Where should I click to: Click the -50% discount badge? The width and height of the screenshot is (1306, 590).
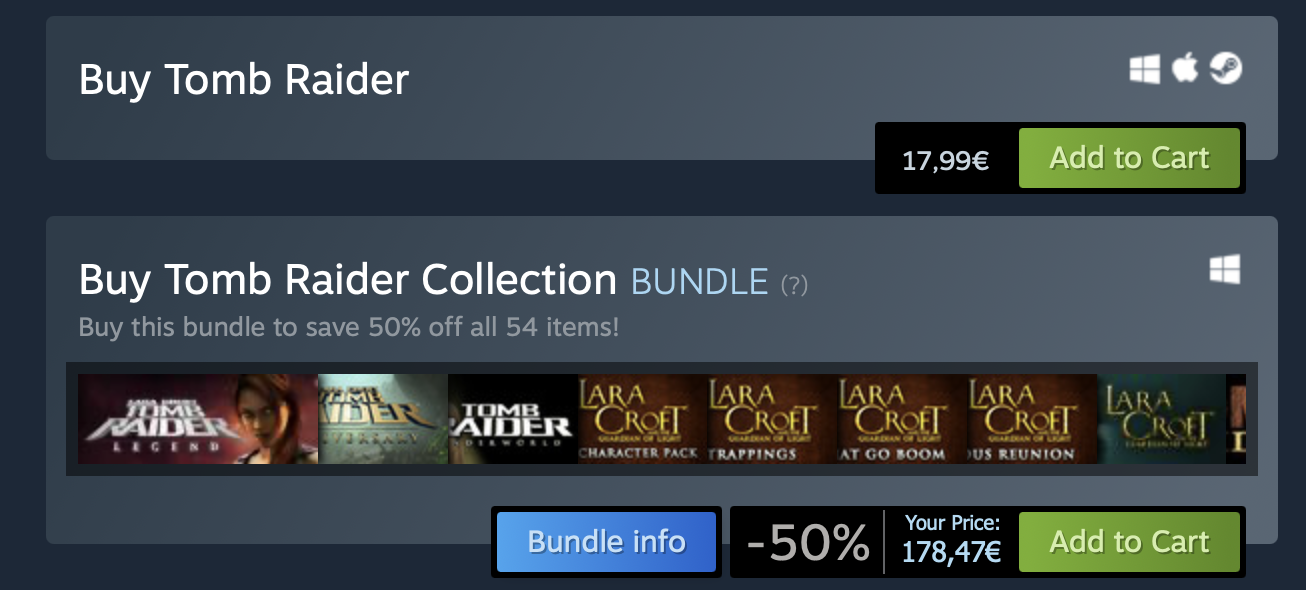(808, 543)
